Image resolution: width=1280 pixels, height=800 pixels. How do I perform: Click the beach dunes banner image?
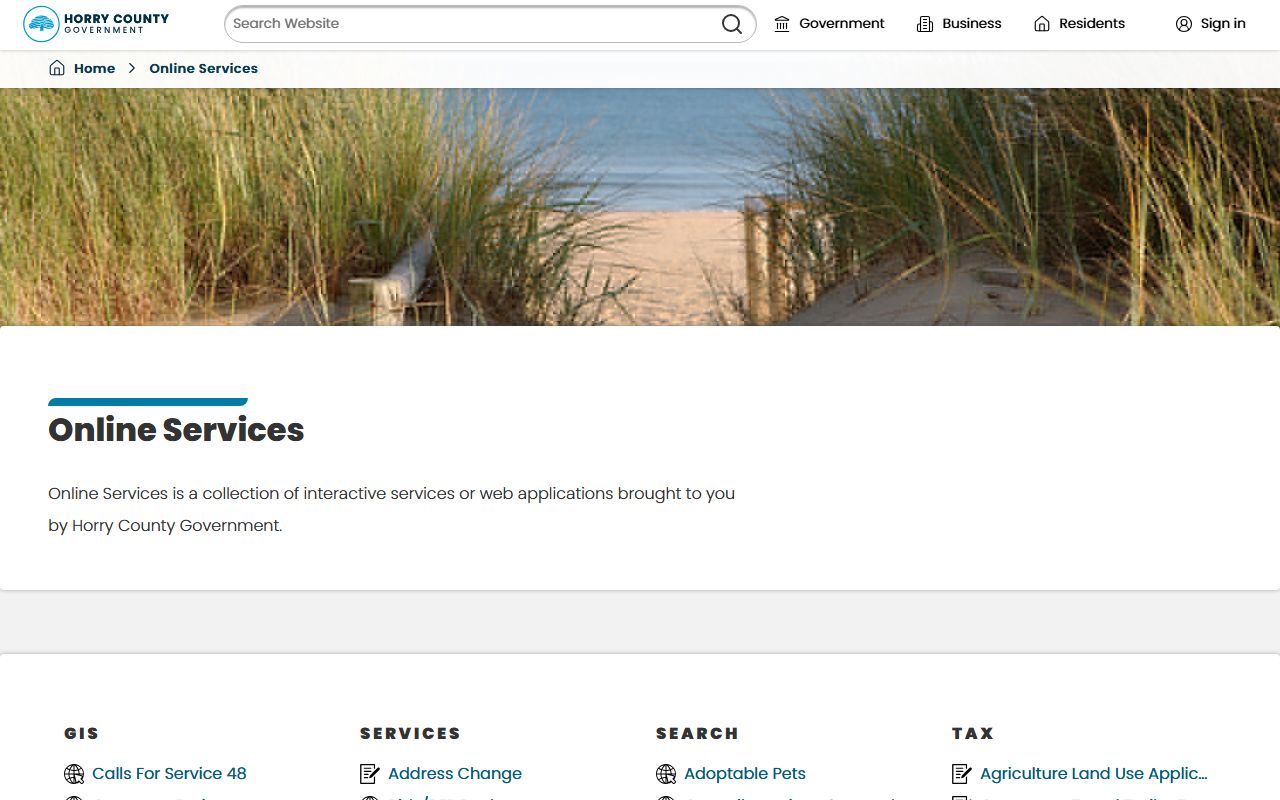pos(640,207)
